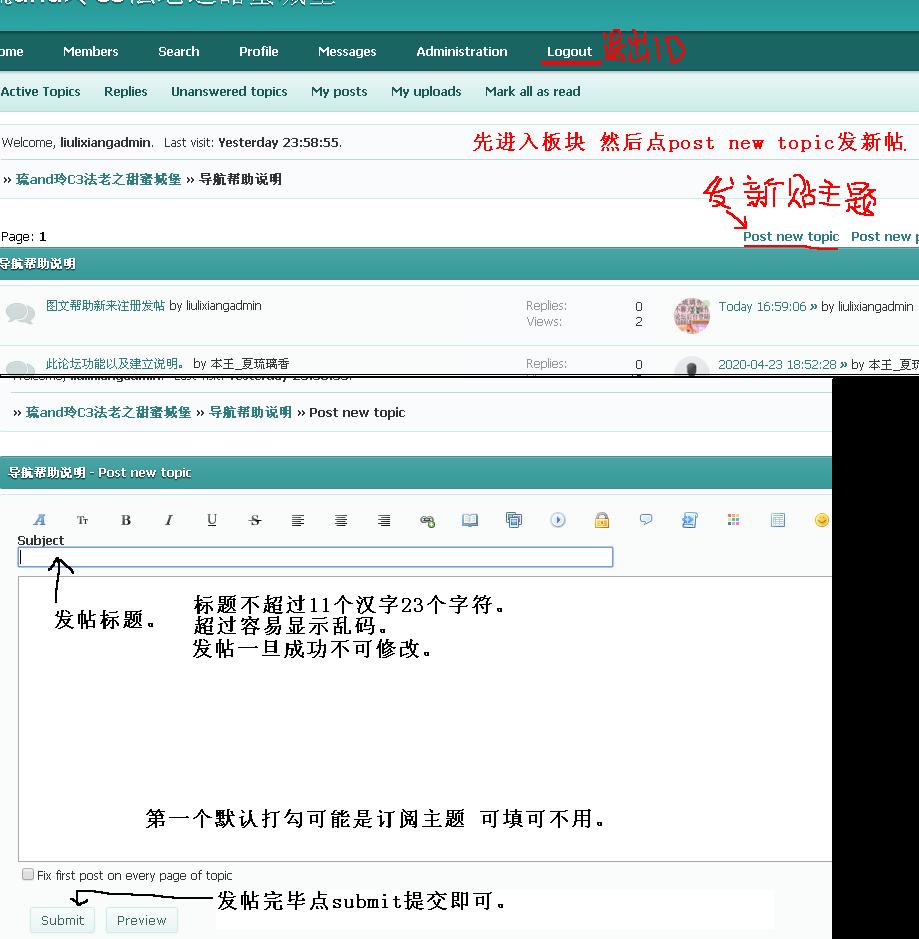
Task: Open Active Topics link
Action: 40,92
